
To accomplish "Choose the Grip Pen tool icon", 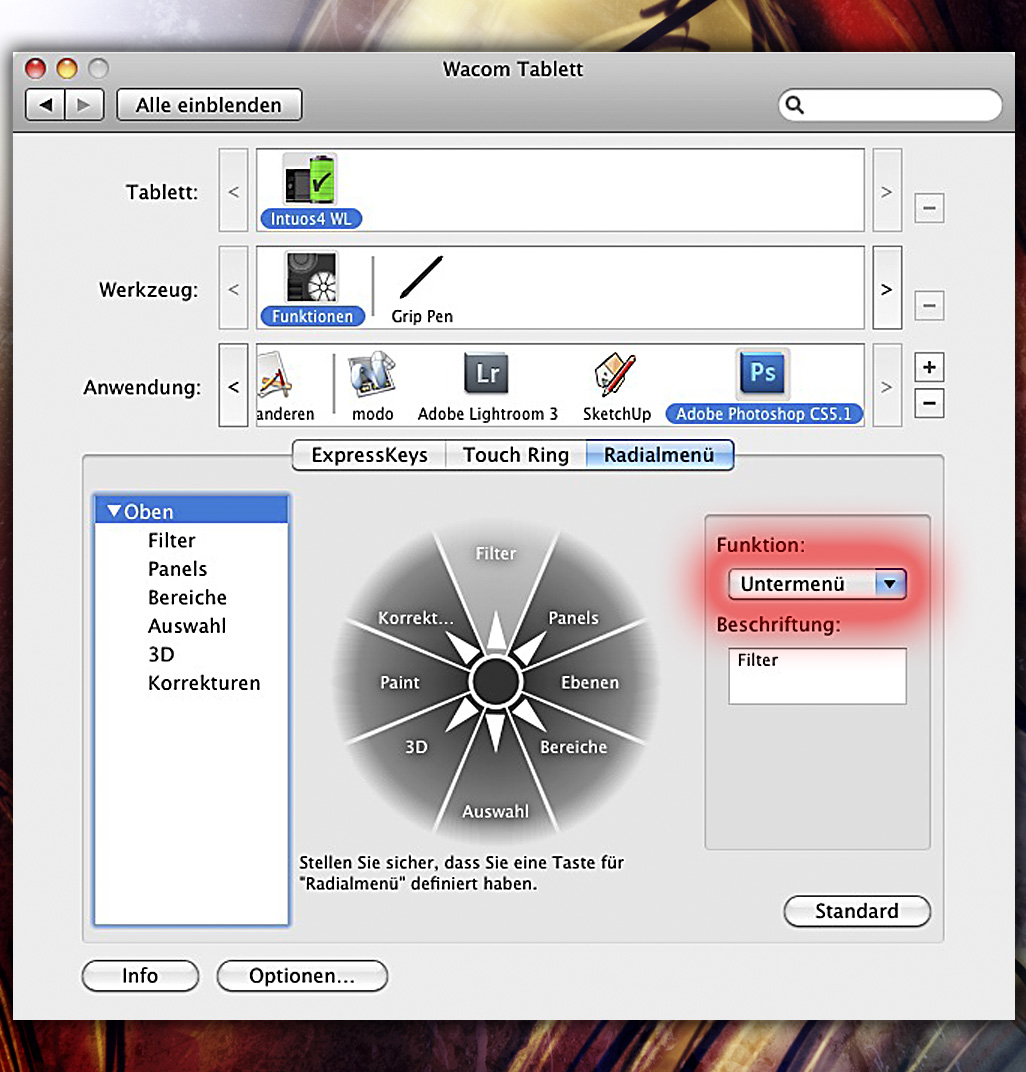I will pos(421,279).
